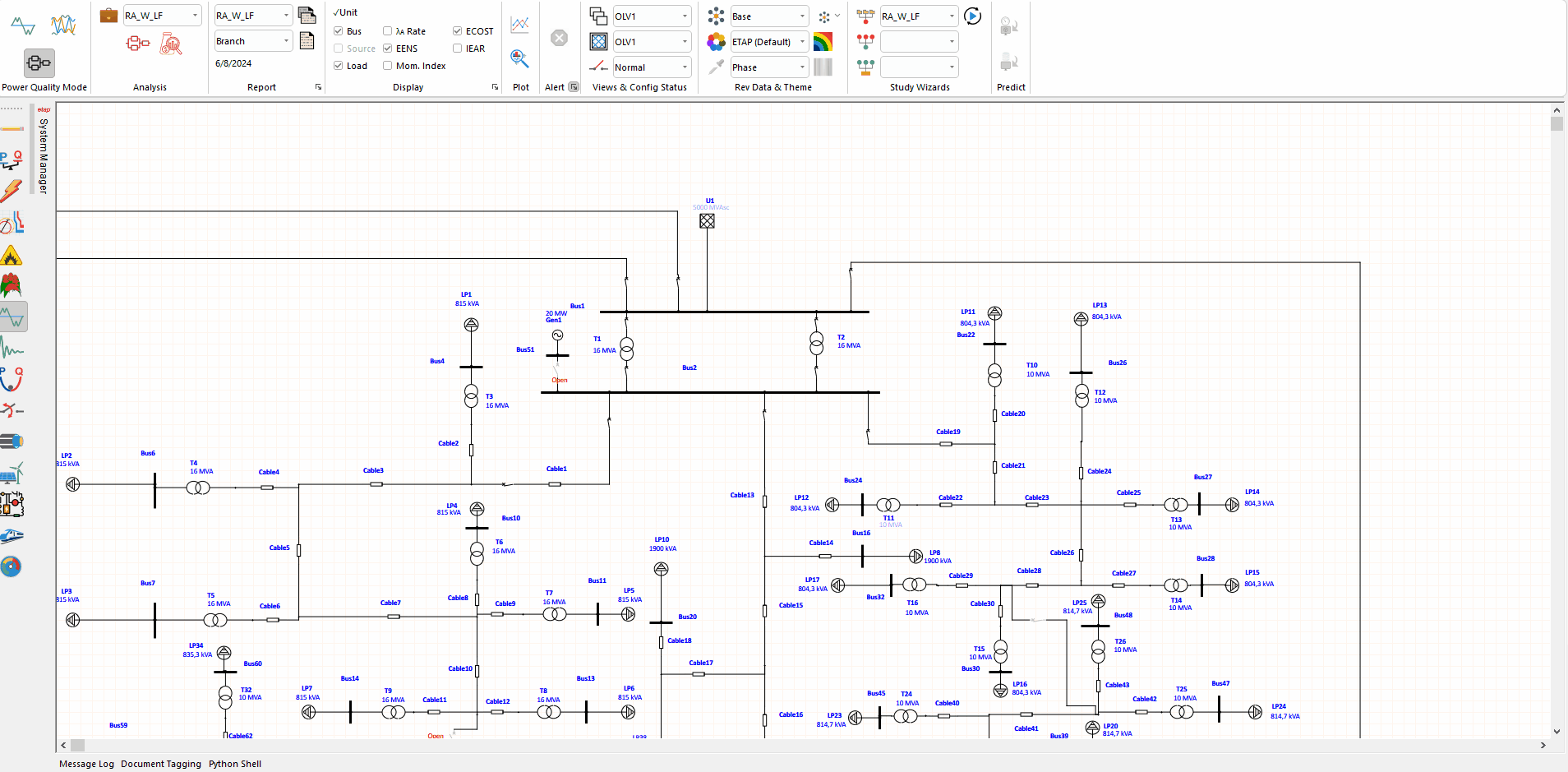1568x772 pixels.
Task: Switch to the Python Shell tab
Action: tap(235, 764)
